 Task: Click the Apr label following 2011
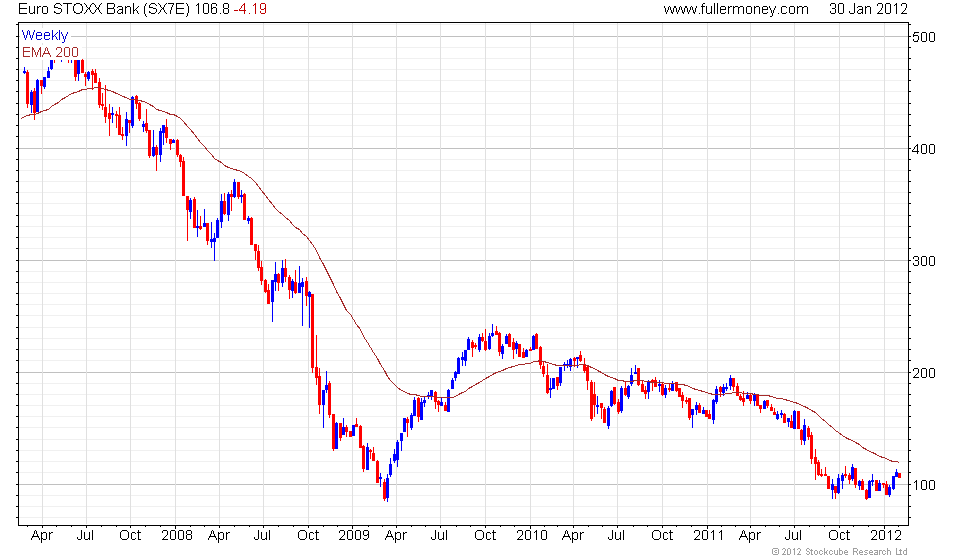pyautogui.click(x=751, y=536)
